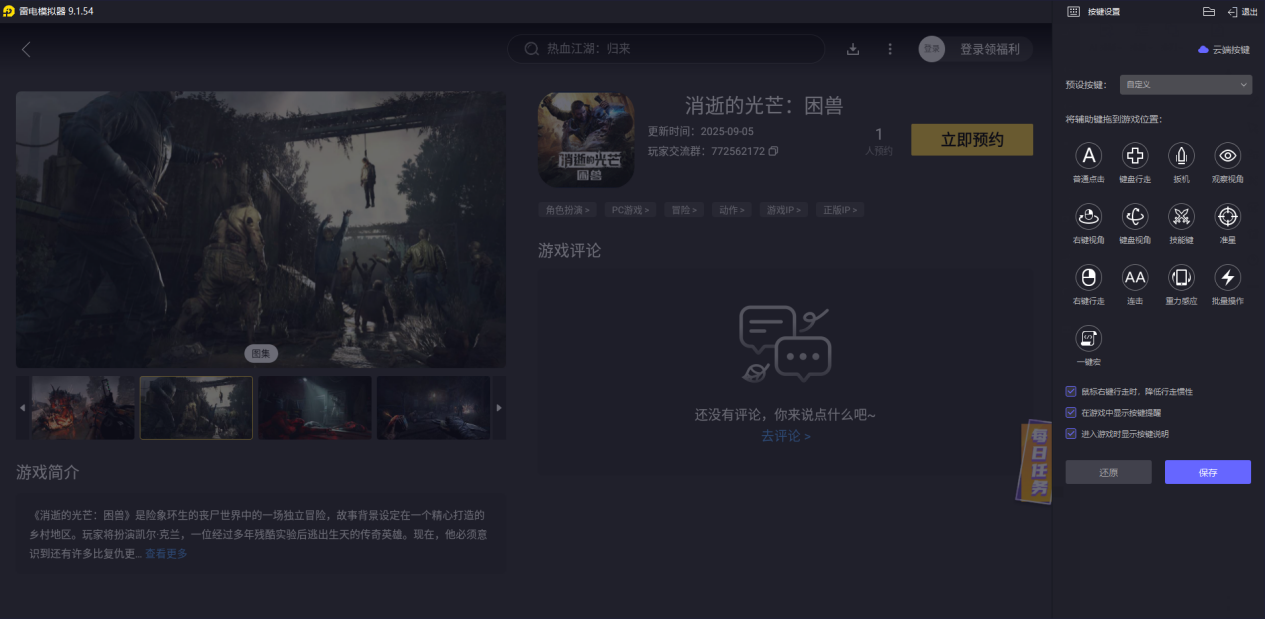The image size is (1265, 619).
Task: Click the 登录领福利 login button
Action: [x=990, y=49]
